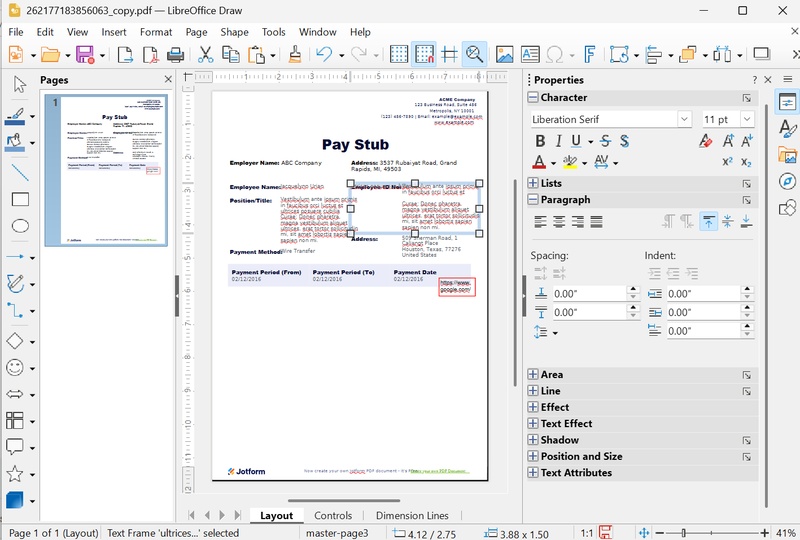Open the File menu
This screenshot has height=540, width=800.
click(16, 32)
